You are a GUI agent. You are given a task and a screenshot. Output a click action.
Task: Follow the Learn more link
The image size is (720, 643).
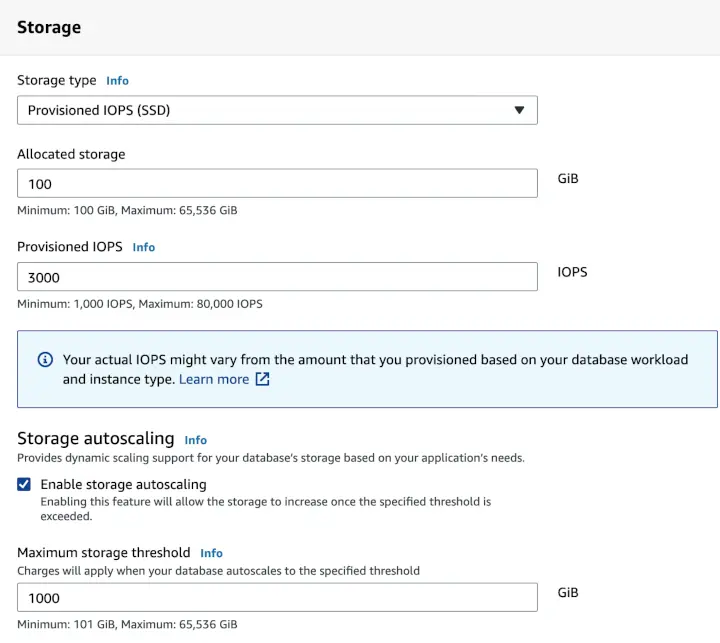pos(213,379)
